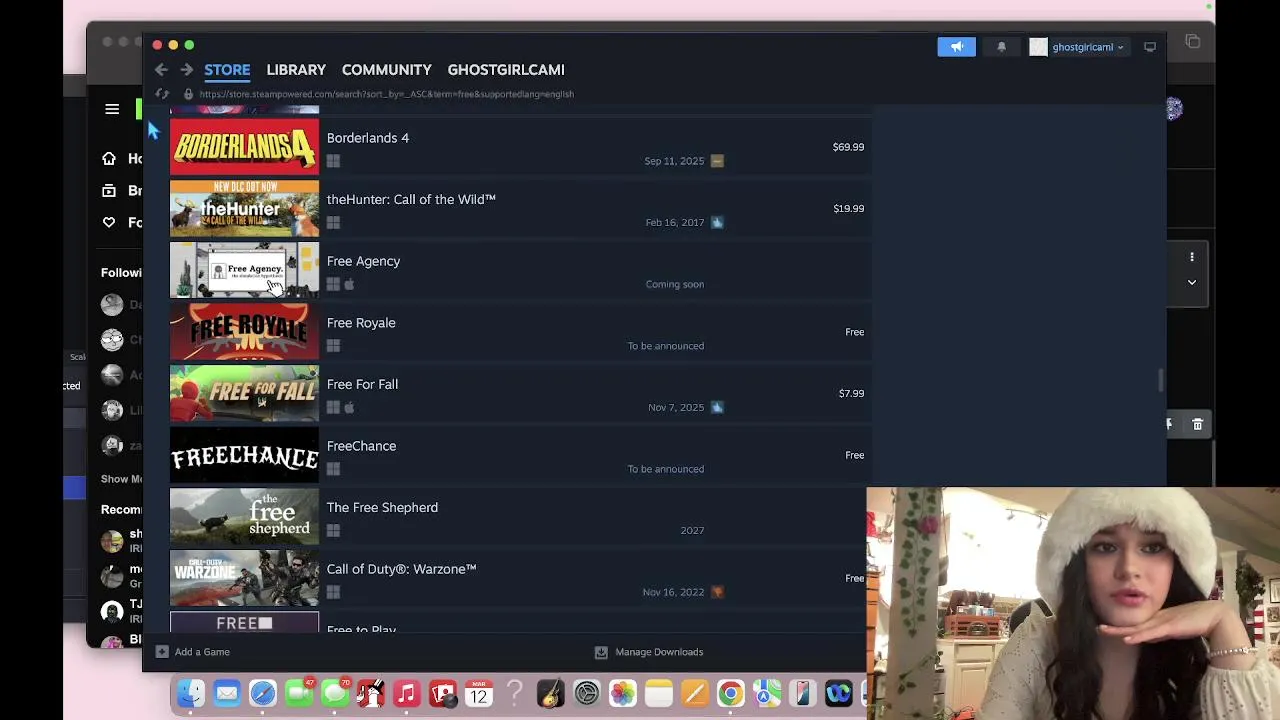Click the Nov 7, 2025 release date
This screenshot has width=1280, height=720.
click(676, 408)
